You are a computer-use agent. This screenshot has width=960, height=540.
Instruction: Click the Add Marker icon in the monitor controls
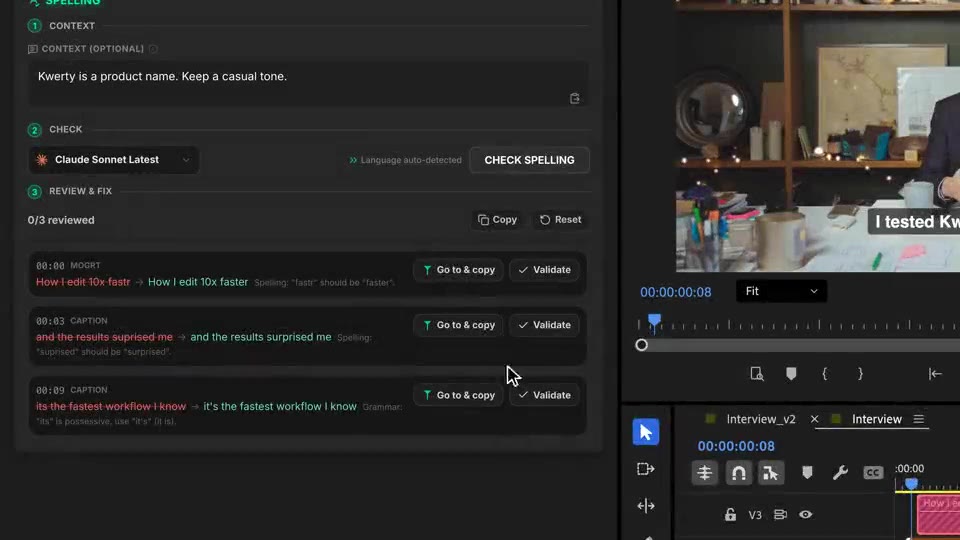pyautogui.click(x=791, y=373)
